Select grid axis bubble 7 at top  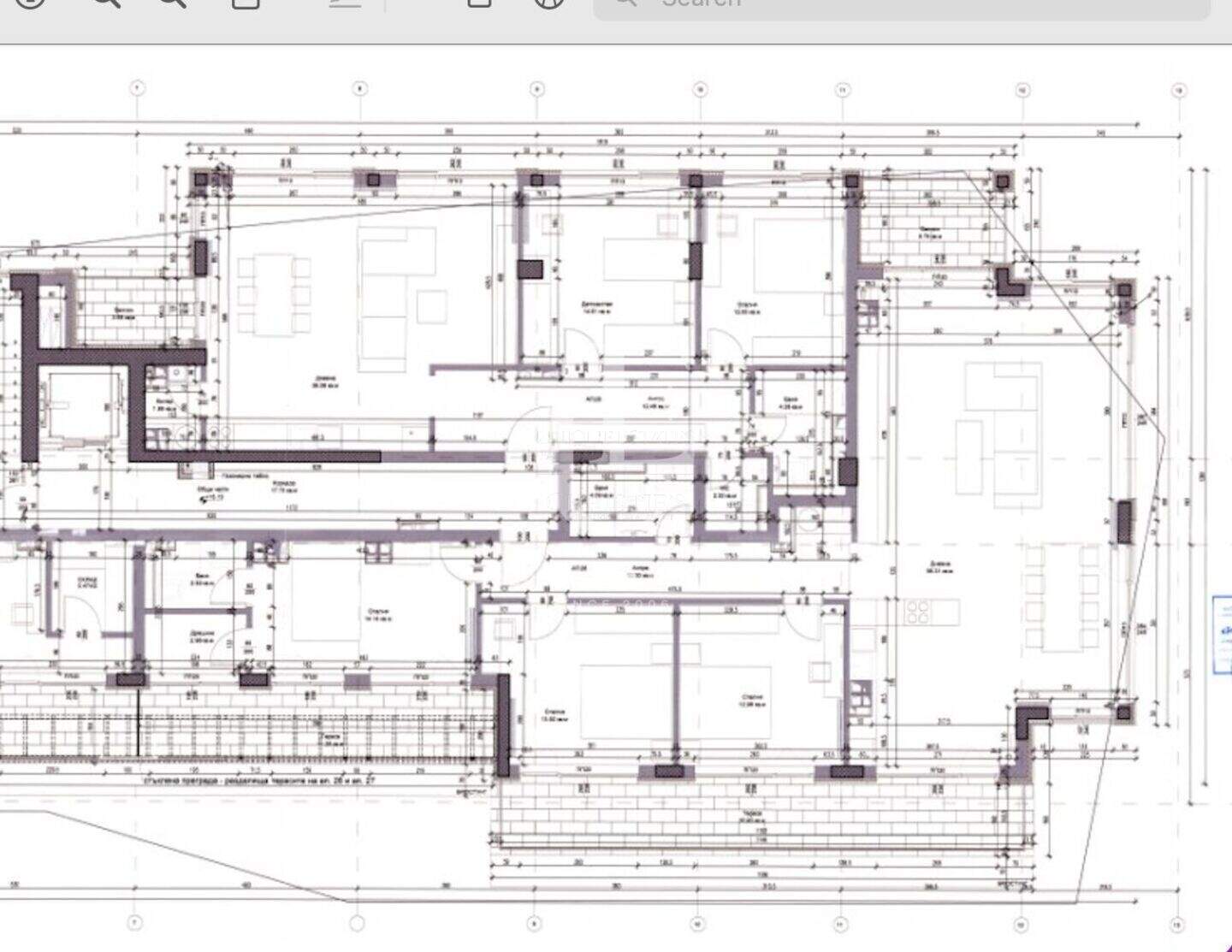click(135, 88)
